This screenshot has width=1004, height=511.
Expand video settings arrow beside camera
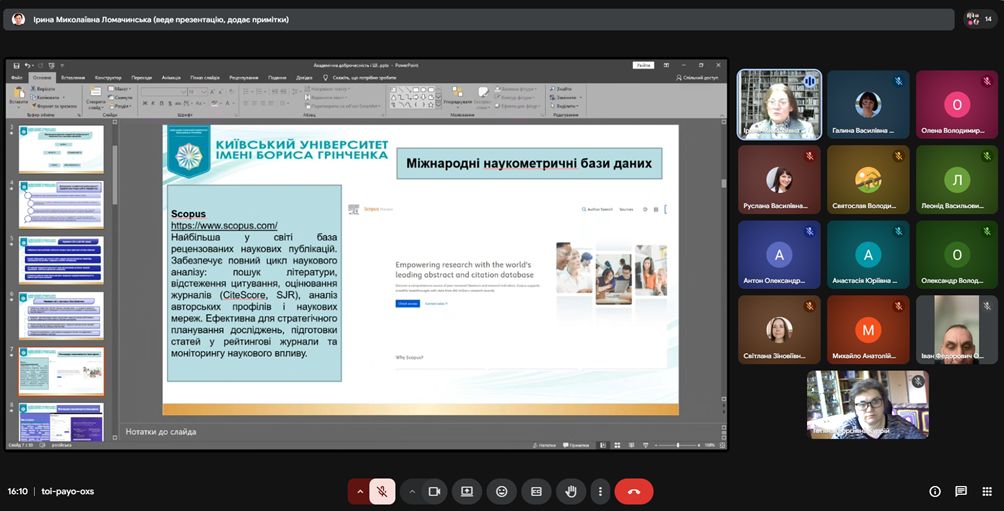click(x=411, y=491)
